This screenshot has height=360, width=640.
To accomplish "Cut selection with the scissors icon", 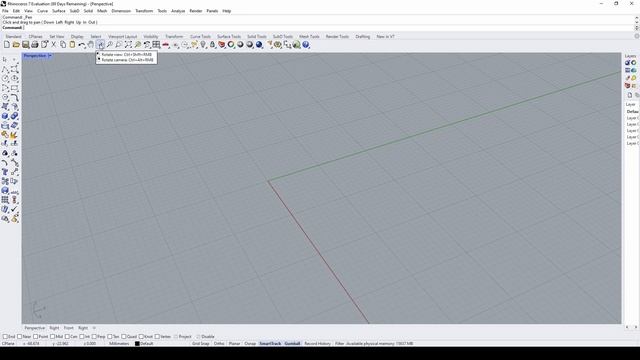I will (53, 45).
